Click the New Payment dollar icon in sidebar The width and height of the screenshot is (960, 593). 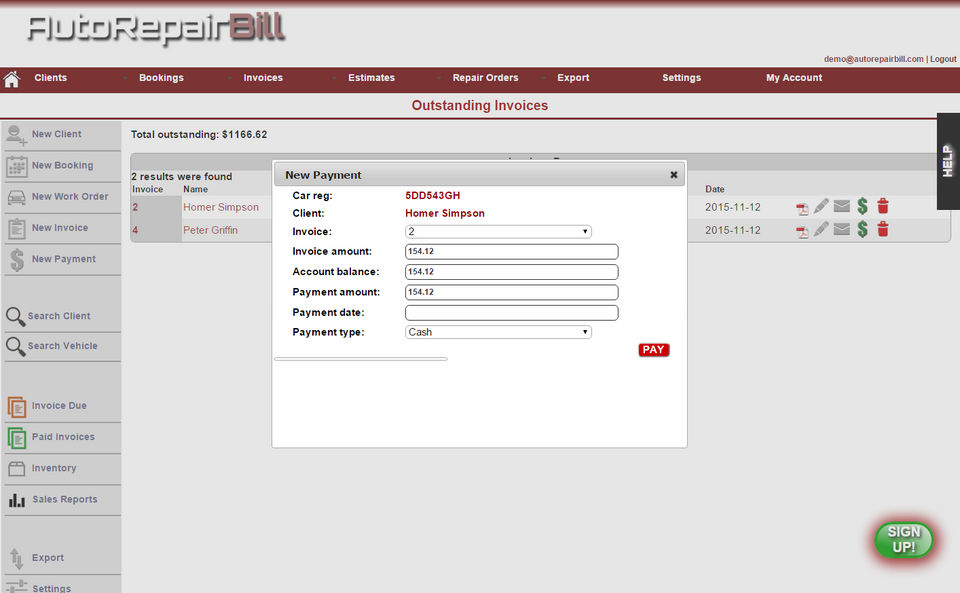[17, 260]
